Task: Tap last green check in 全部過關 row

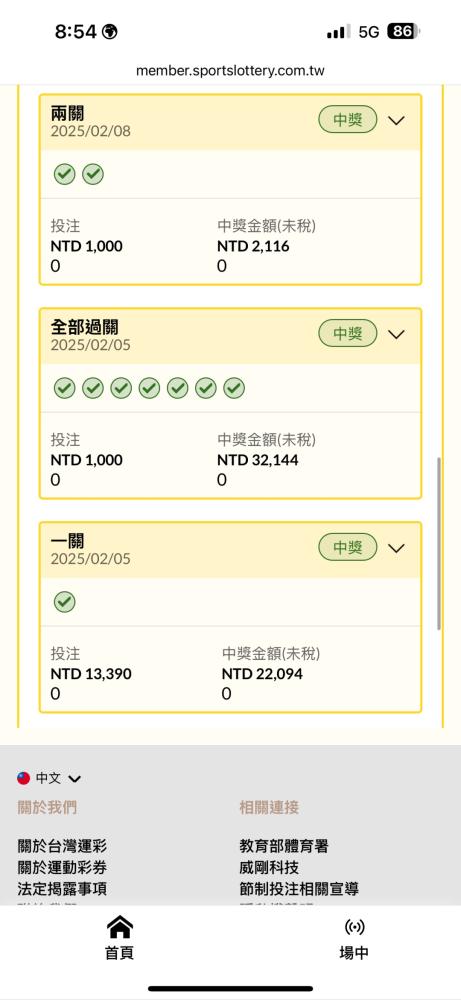Action: coord(234,388)
